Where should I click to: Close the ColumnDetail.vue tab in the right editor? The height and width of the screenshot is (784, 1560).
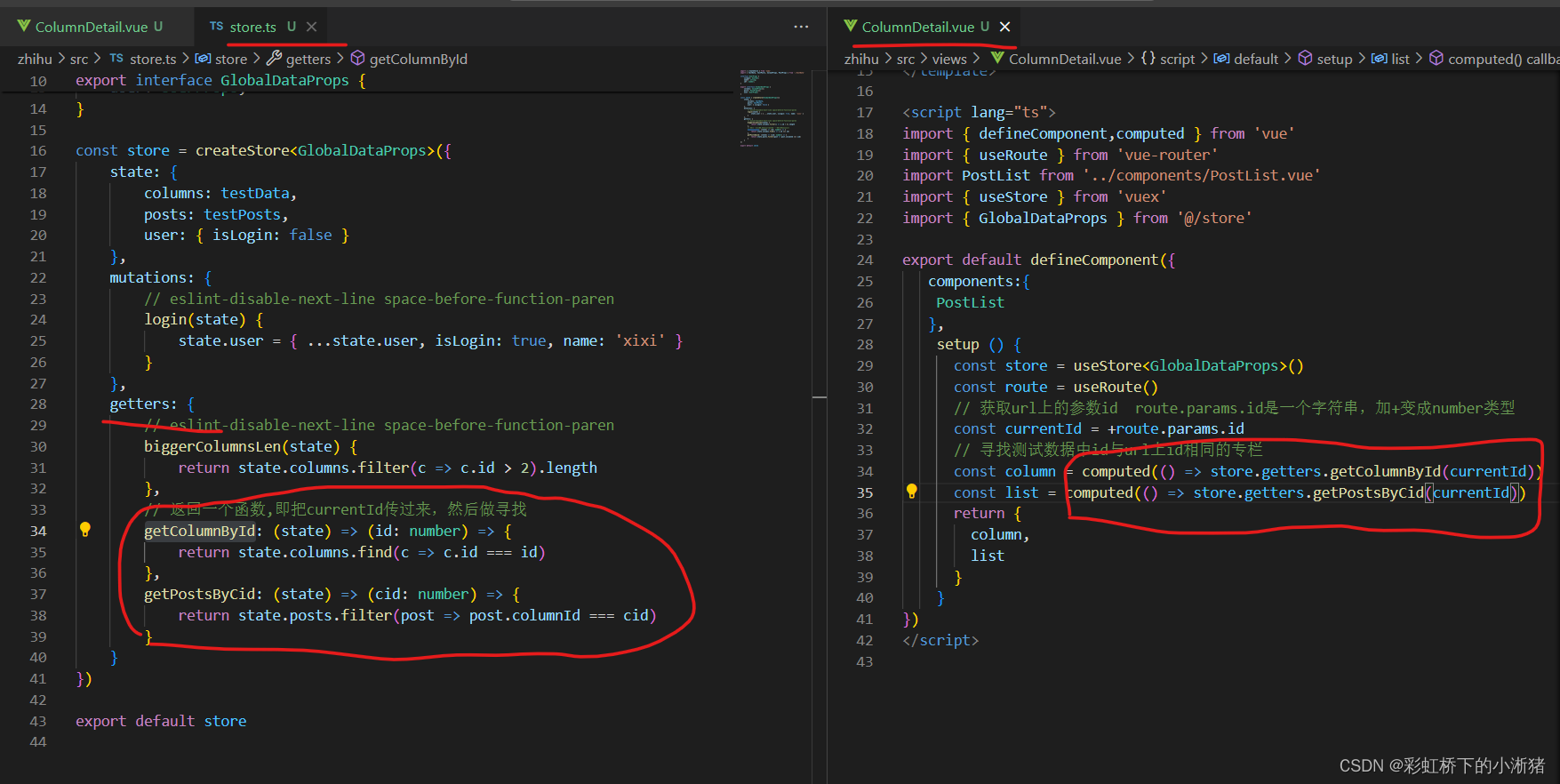coord(1005,27)
